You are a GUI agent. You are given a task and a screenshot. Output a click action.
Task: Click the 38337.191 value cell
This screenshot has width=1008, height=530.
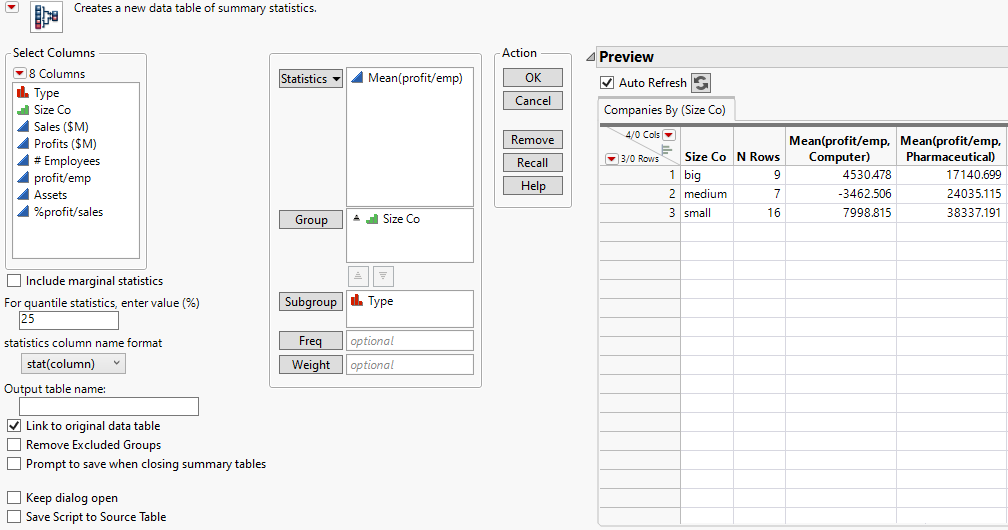pyautogui.click(x=951, y=213)
